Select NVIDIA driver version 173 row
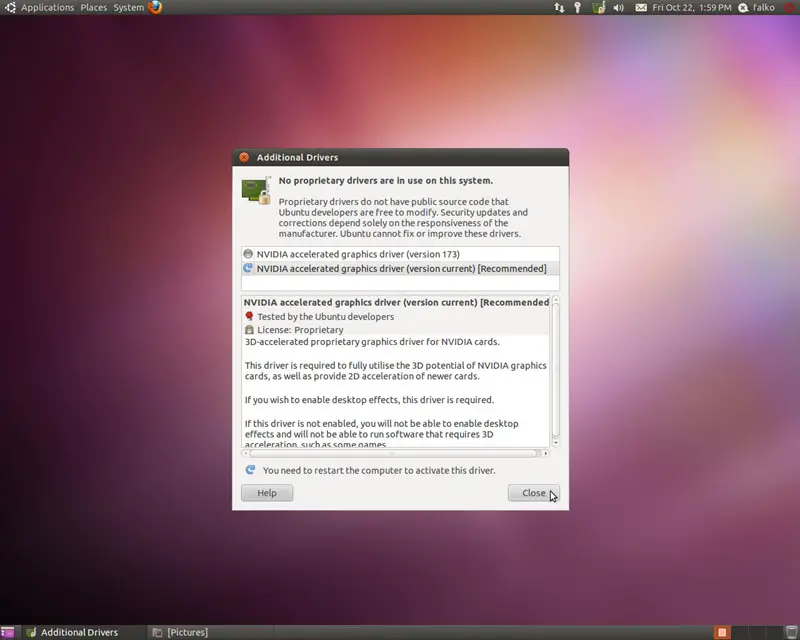 tap(400, 254)
